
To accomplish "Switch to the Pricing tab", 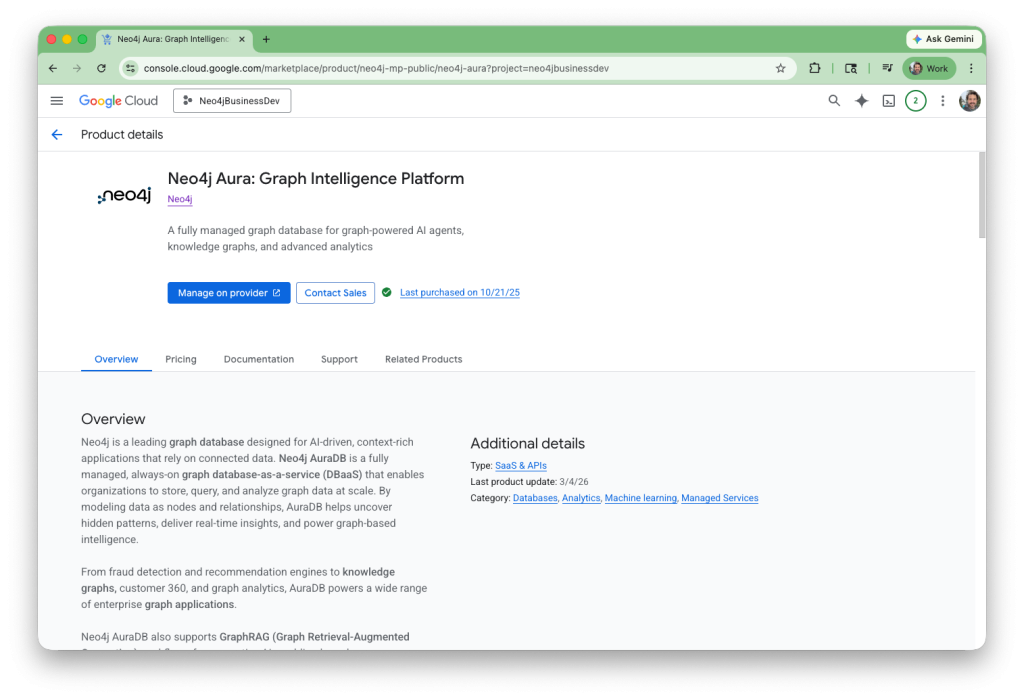I will (181, 359).
